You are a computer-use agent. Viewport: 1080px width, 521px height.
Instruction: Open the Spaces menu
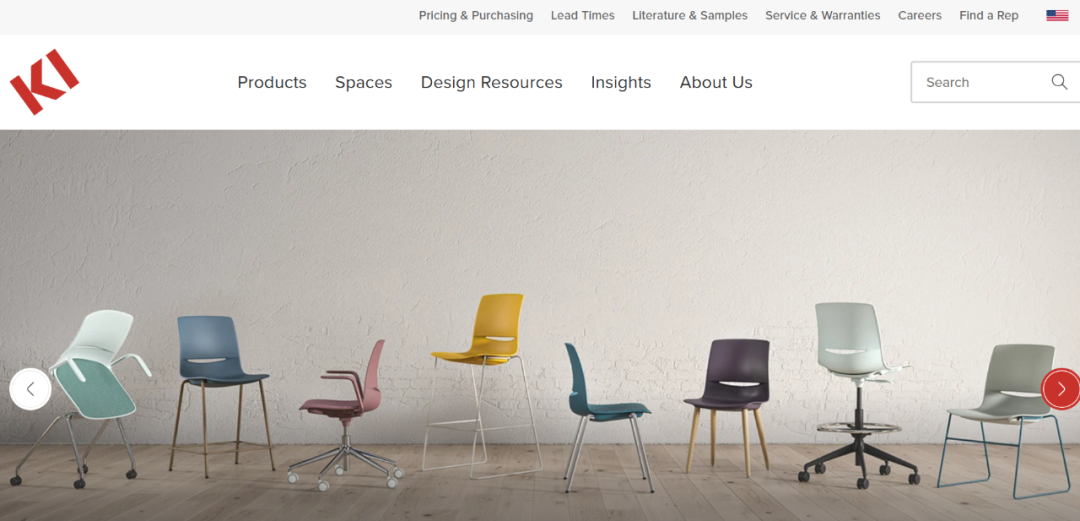pyautogui.click(x=364, y=82)
